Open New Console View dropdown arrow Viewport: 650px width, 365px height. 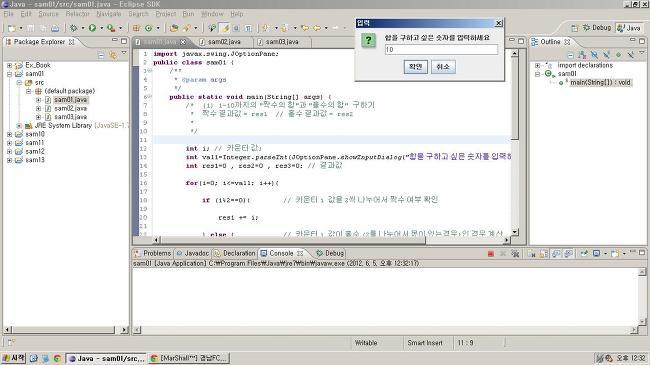[624, 253]
